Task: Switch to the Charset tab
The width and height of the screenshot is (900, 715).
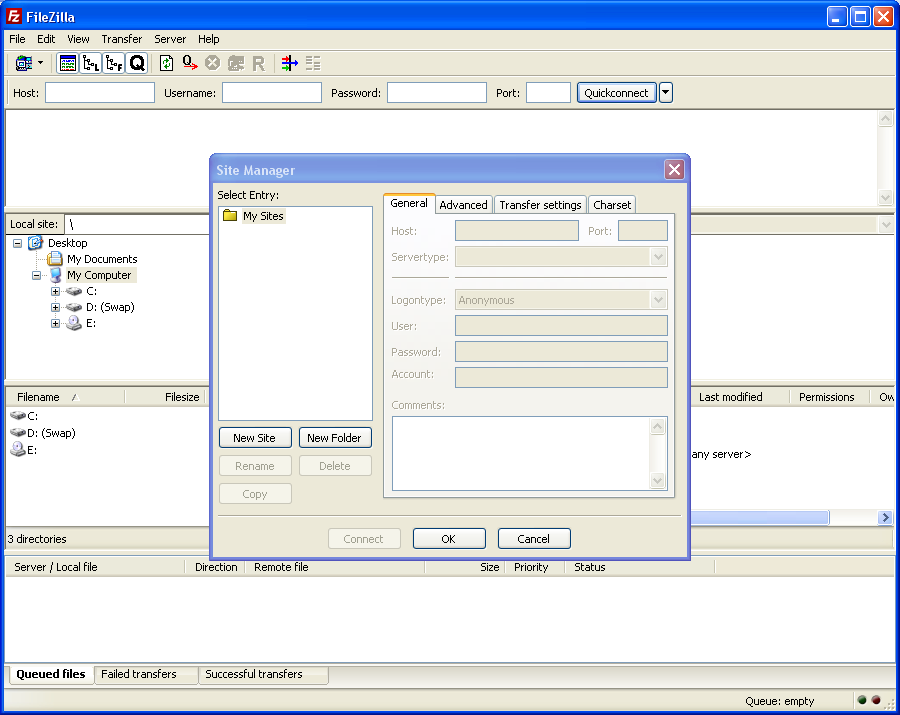Action: point(612,205)
